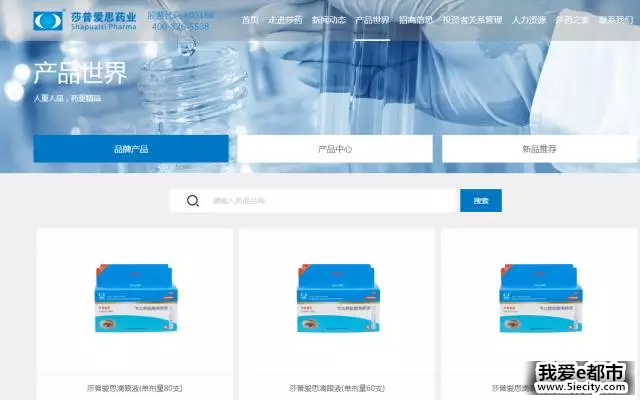
Task: Click the 400 service phone number
Action: tap(180, 27)
